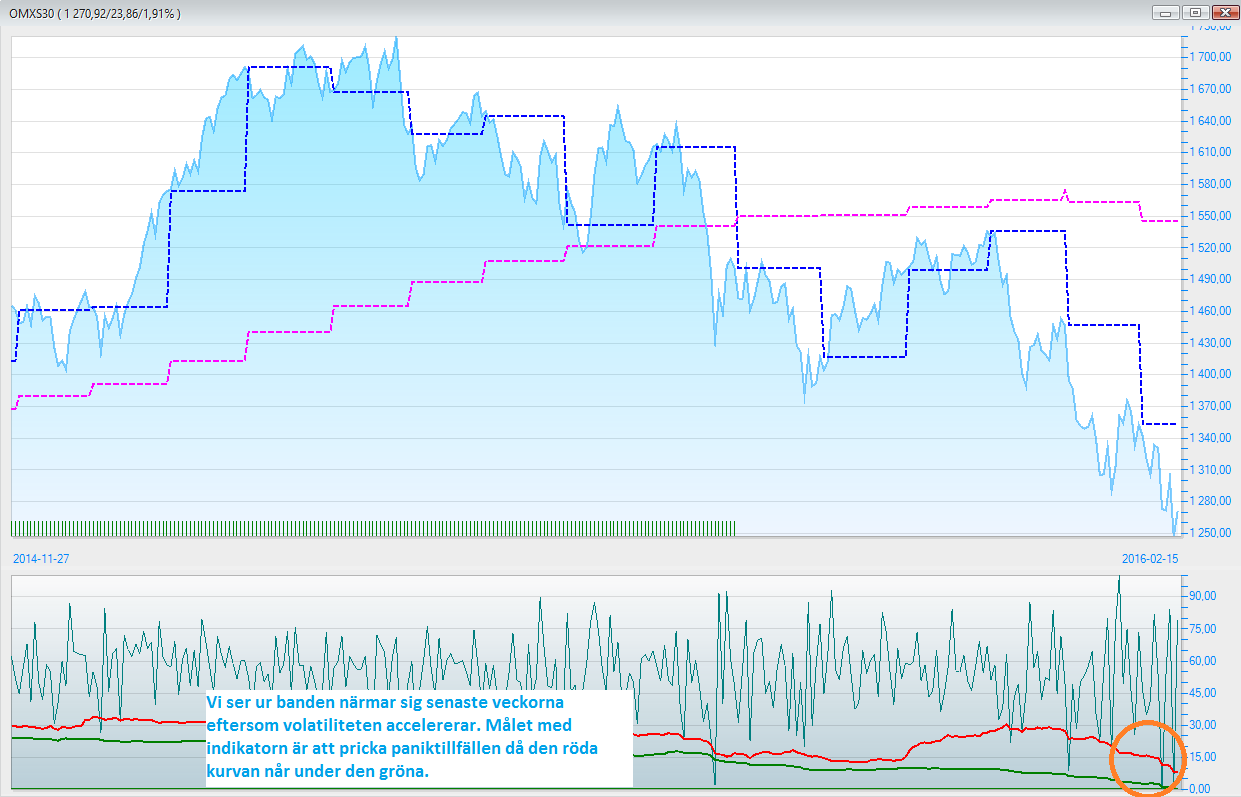Click the 1 280,00 price axis label
1241x797 pixels.
1210,501
